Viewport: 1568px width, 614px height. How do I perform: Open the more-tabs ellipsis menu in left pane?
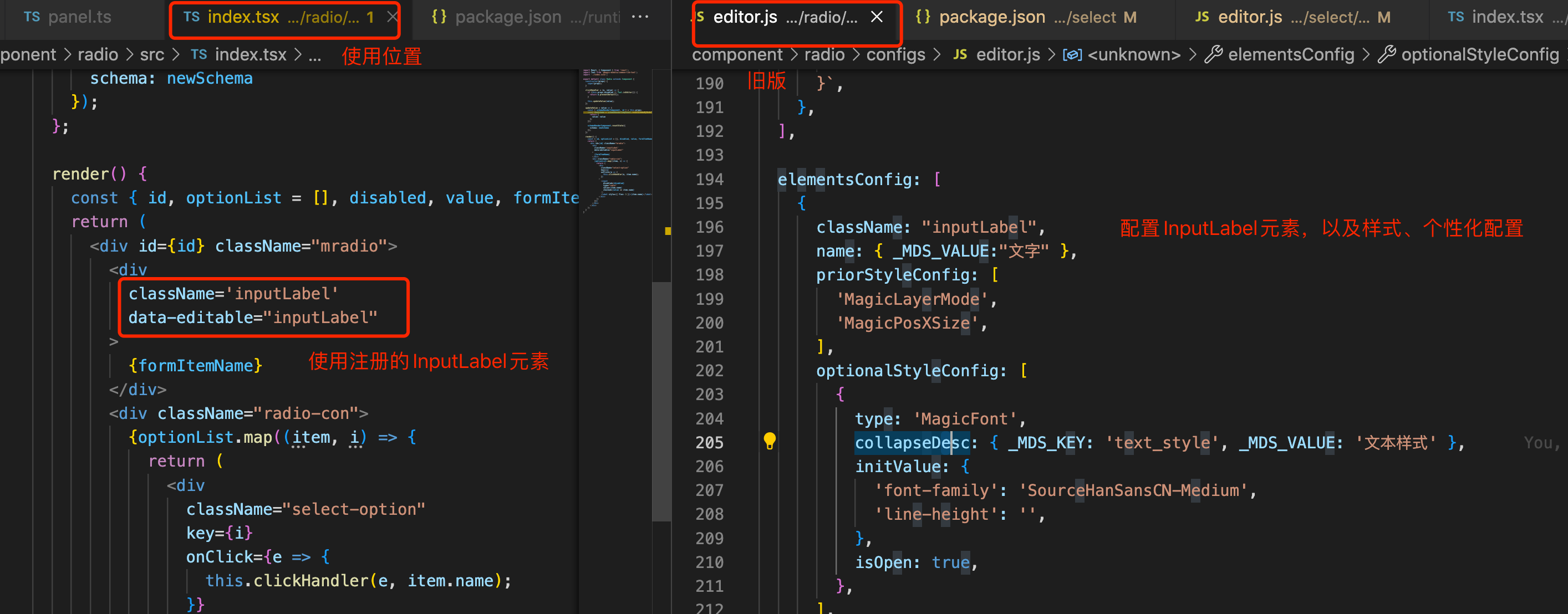[640, 17]
